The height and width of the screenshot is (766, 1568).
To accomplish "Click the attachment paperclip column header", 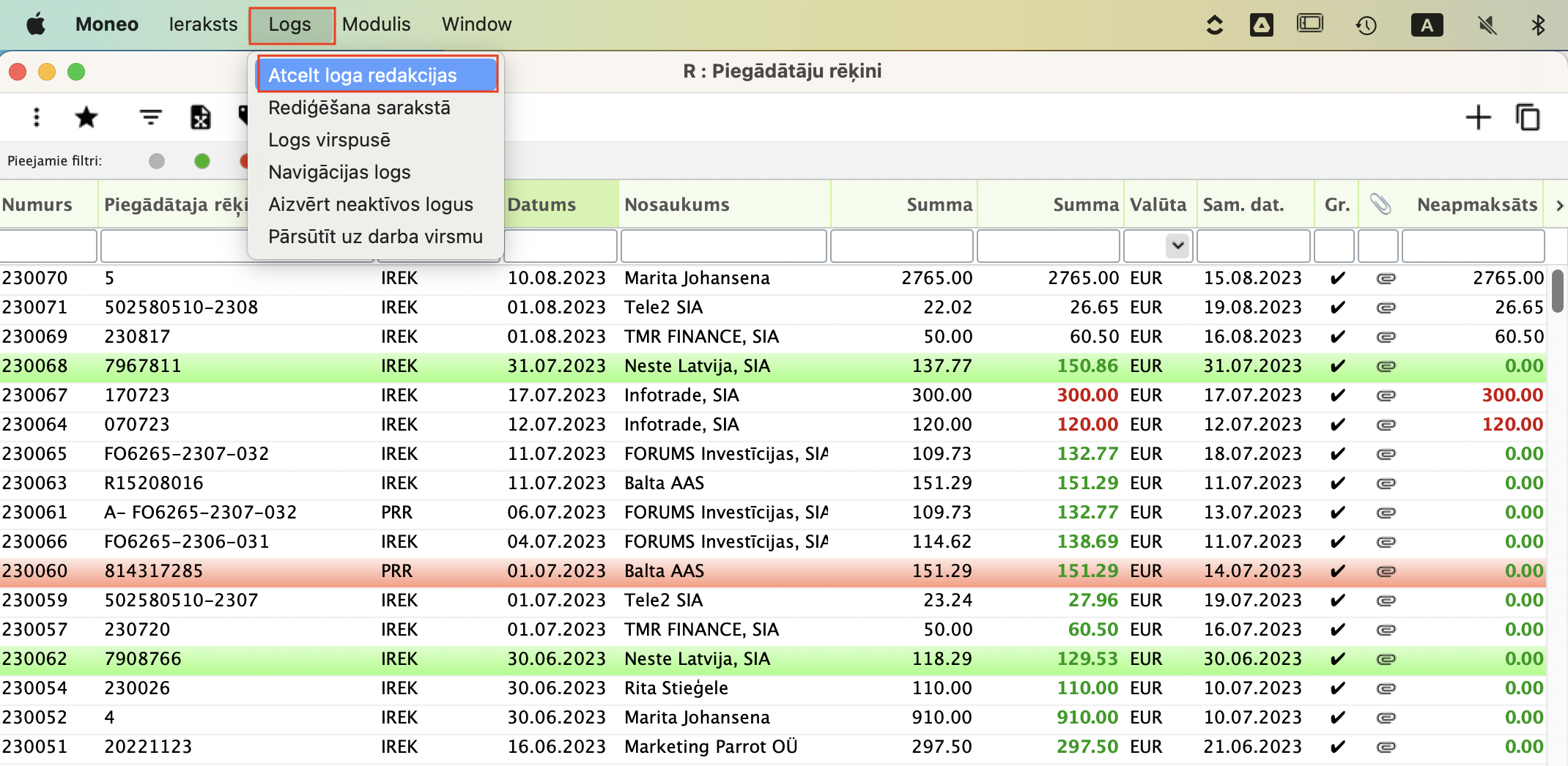I will [1380, 204].
